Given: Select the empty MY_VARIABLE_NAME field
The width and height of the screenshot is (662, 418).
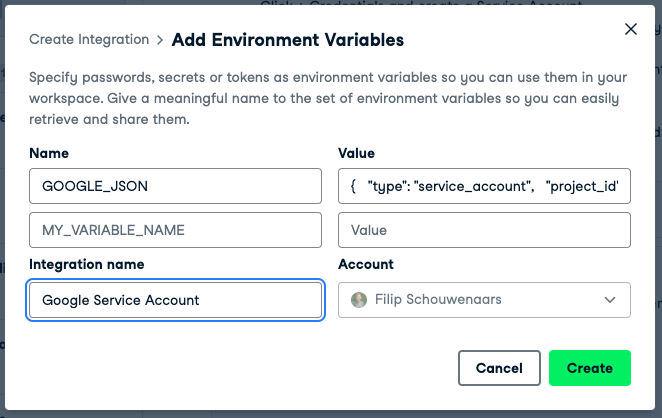Looking at the screenshot, I should click(x=176, y=230).
